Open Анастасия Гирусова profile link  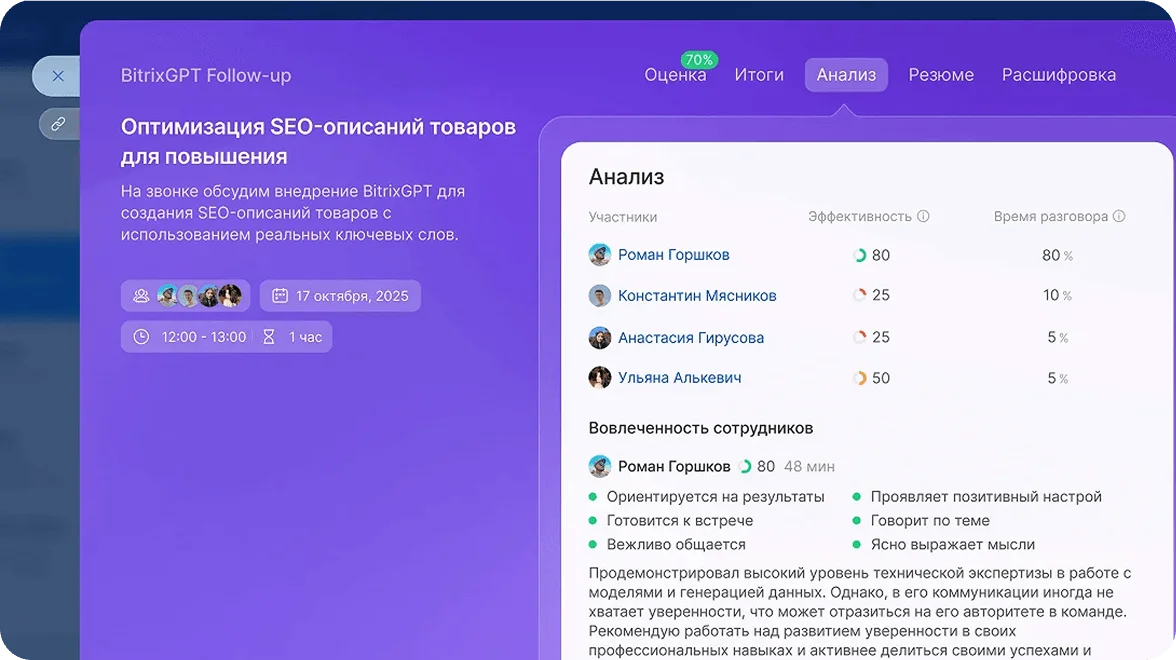(x=691, y=338)
